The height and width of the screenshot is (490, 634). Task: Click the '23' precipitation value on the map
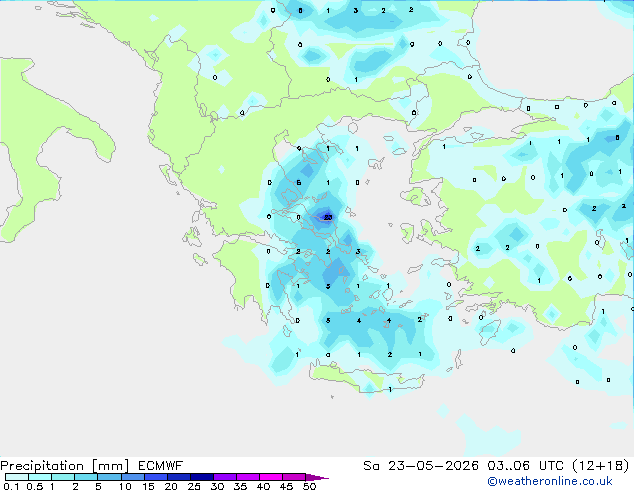coord(328,218)
